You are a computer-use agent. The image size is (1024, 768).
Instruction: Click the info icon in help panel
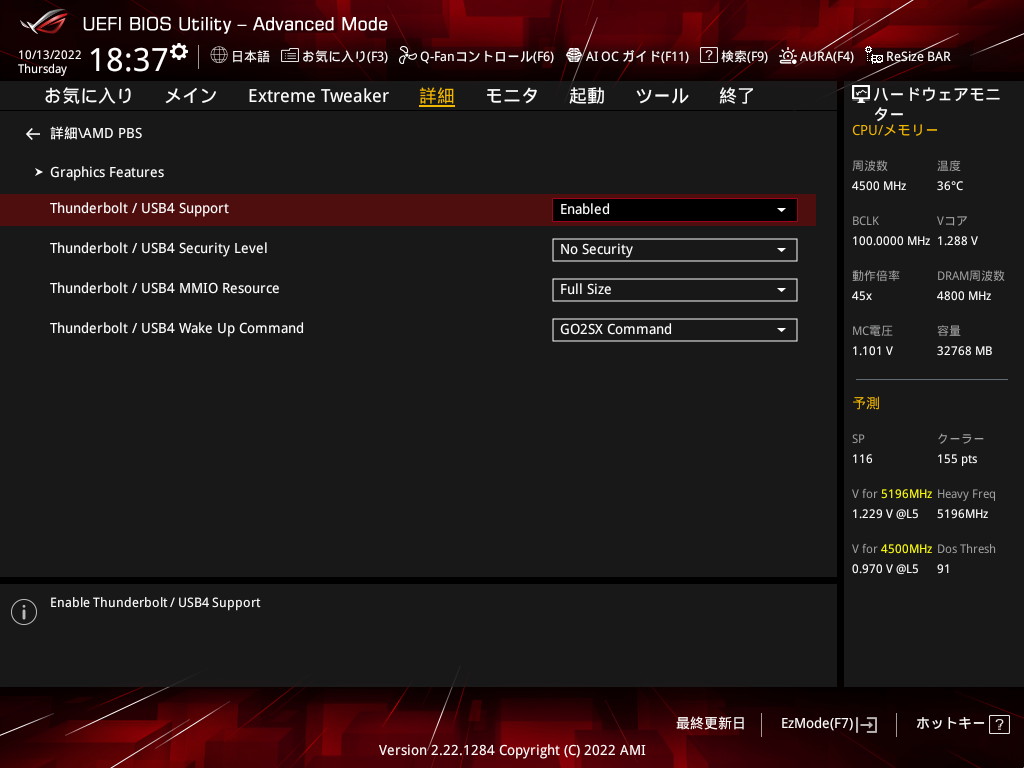coord(24,612)
